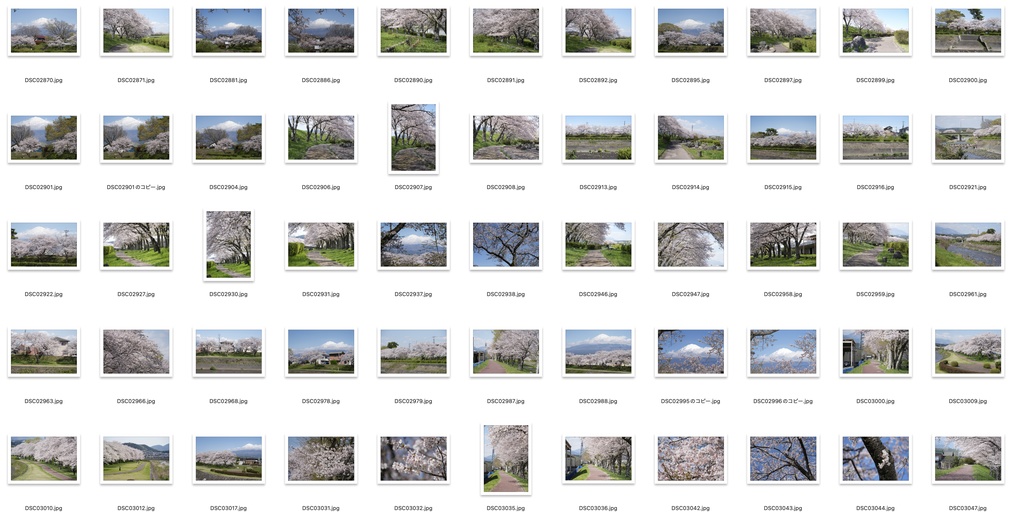
Task: Select the DSC02961.jpg photo thumbnail
Action: click(x=968, y=245)
